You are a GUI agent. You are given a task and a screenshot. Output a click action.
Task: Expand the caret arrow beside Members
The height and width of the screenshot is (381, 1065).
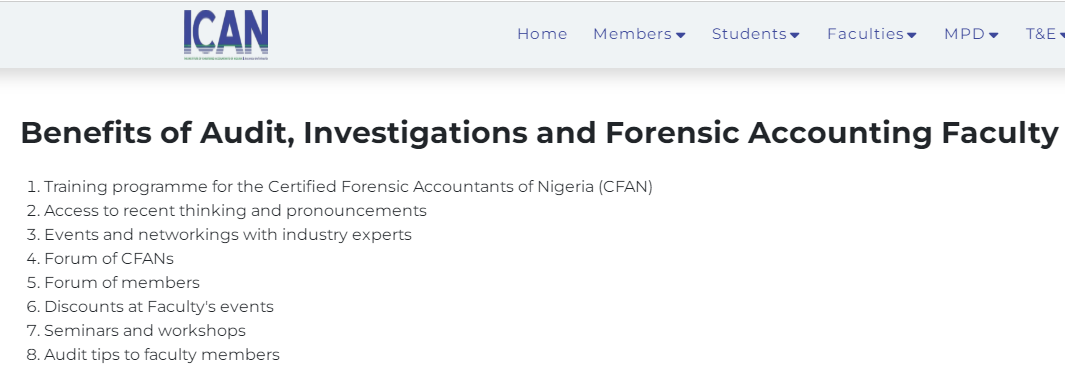coord(681,35)
